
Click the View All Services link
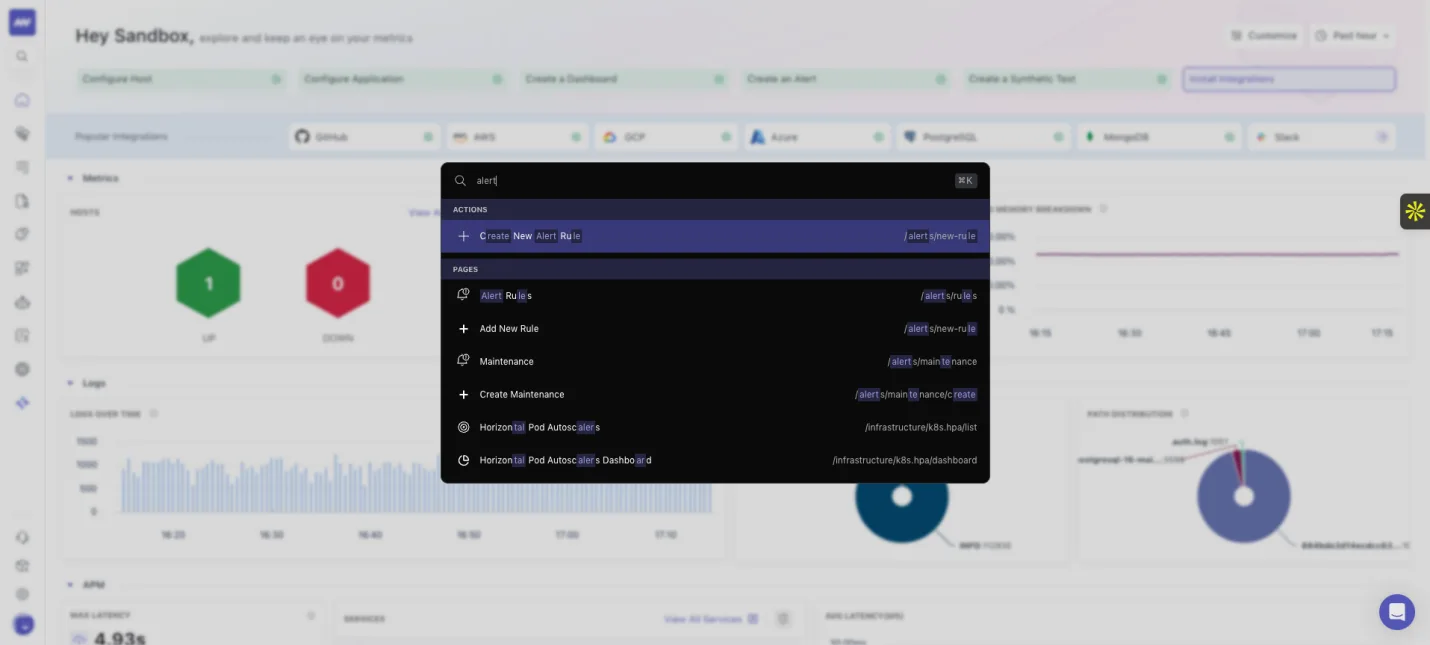tap(710, 620)
